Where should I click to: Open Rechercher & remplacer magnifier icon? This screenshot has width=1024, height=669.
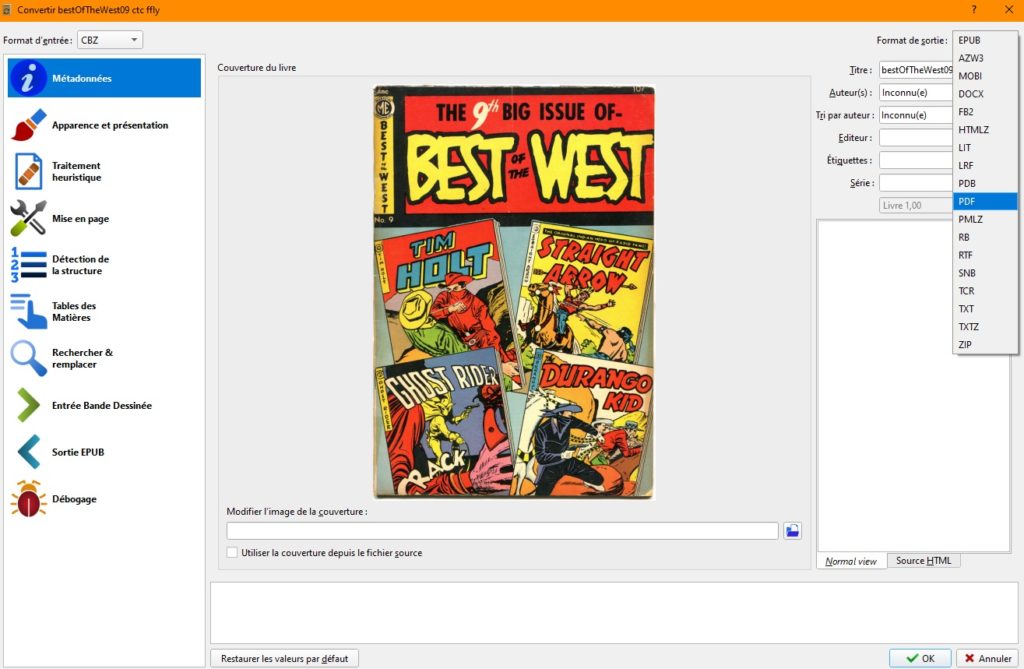click(x=29, y=358)
